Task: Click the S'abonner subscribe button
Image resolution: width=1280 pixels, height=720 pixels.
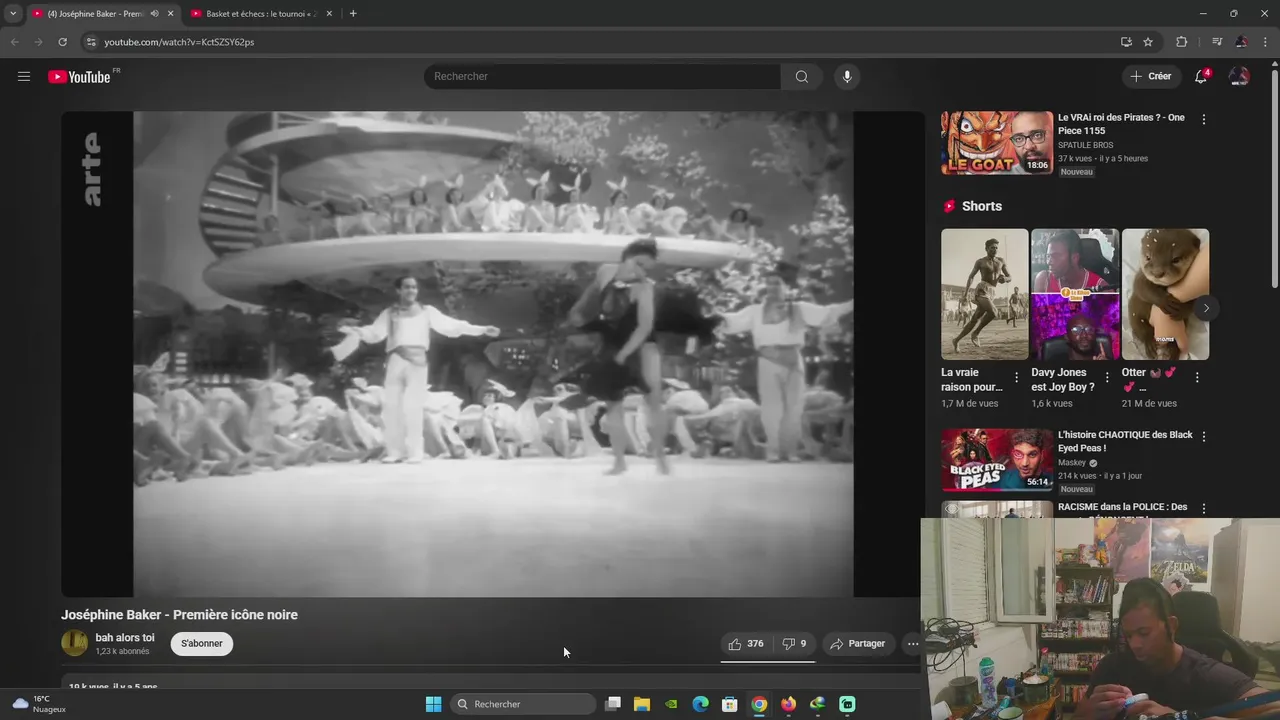Action: click(202, 644)
